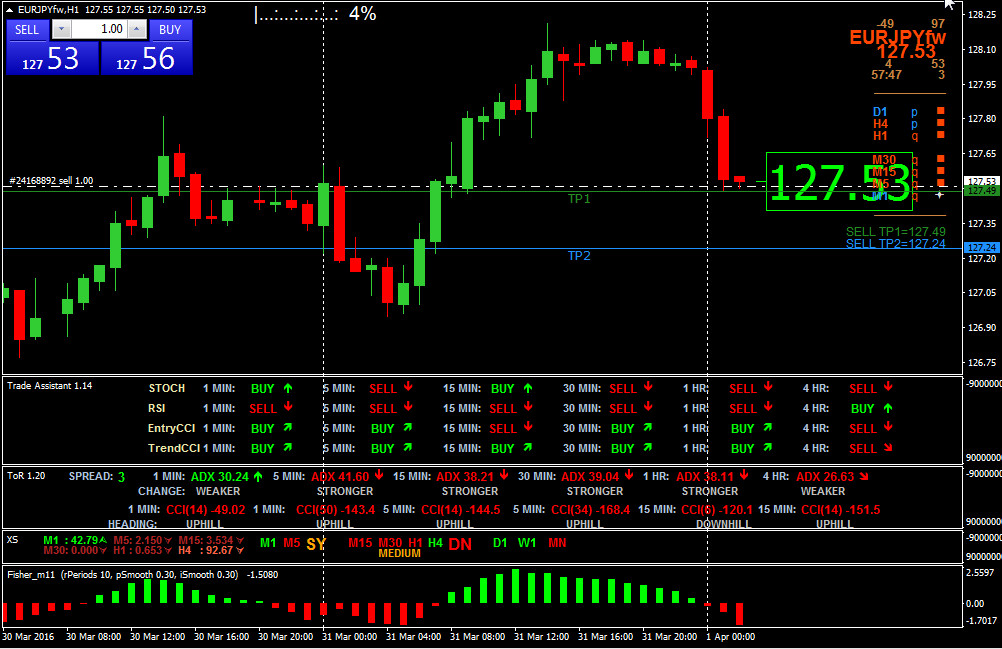Click the orange square beside H1

(x=941, y=135)
